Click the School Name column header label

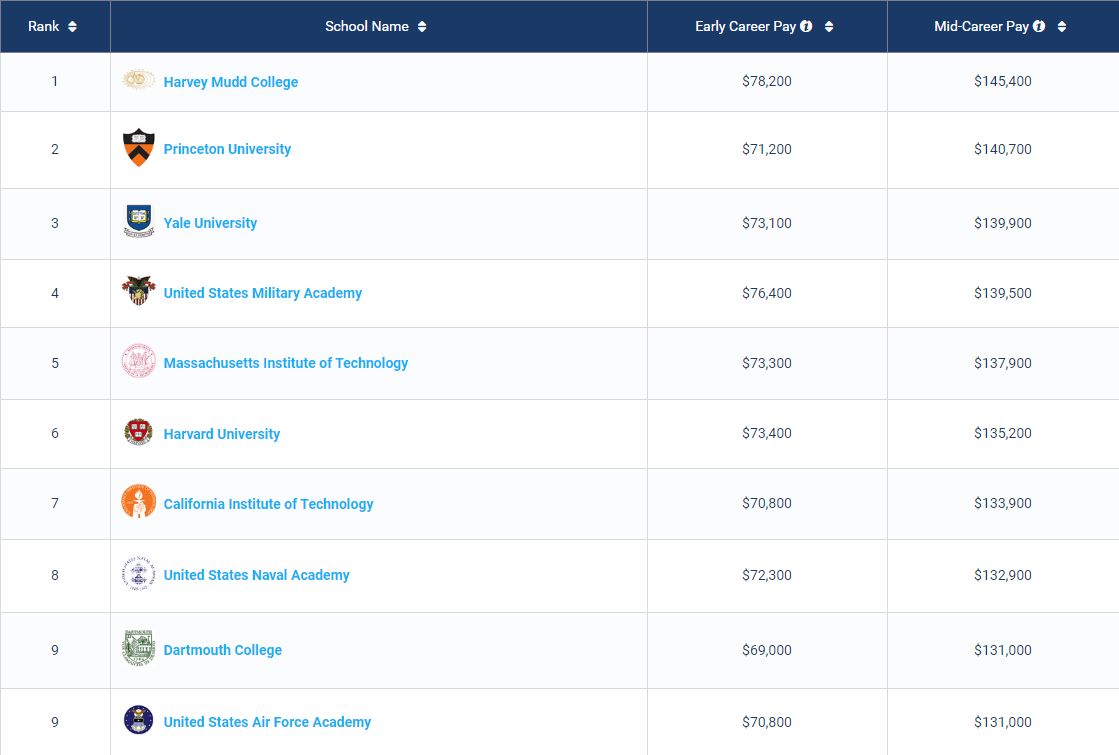tap(367, 26)
